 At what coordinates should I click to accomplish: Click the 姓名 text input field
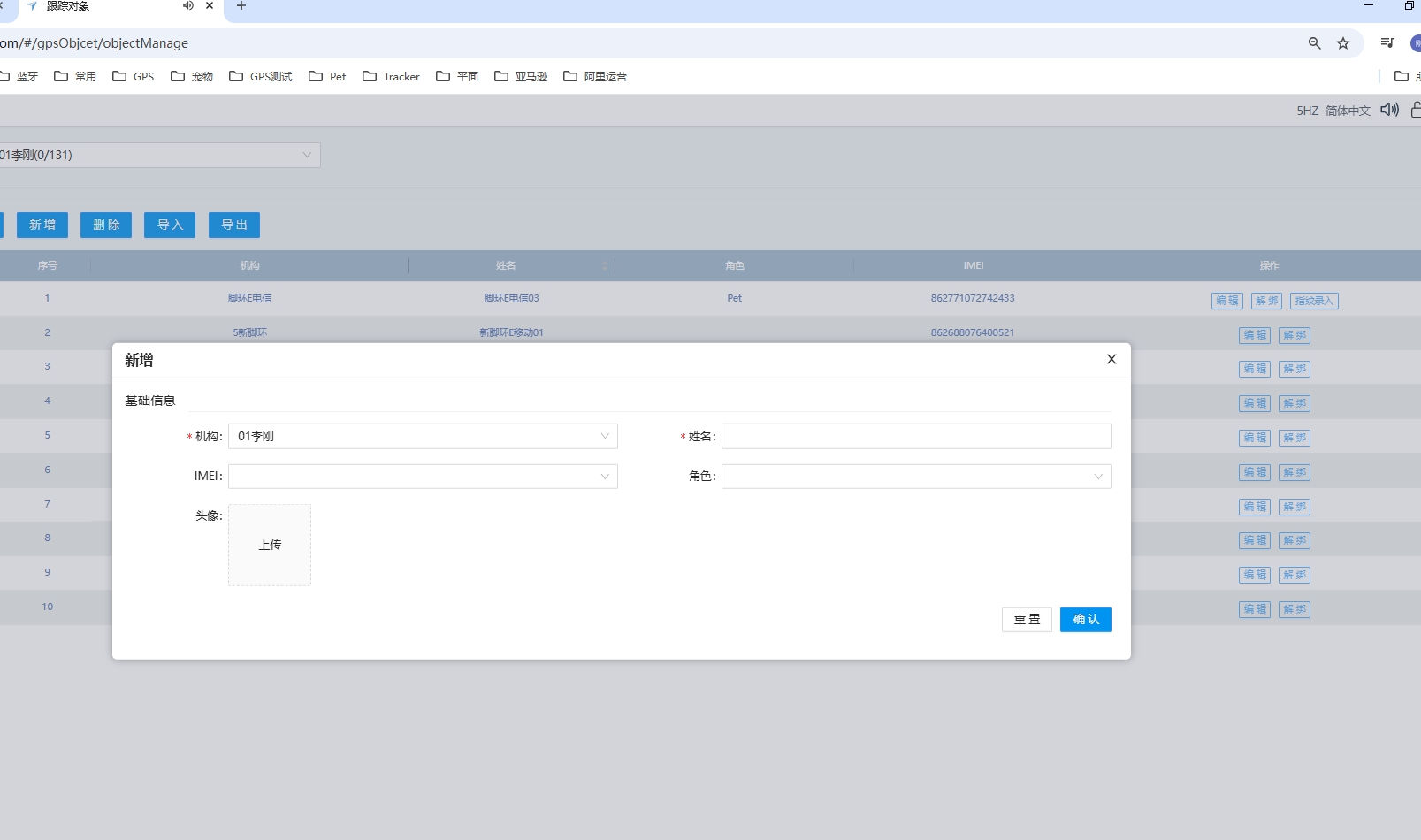click(916, 436)
